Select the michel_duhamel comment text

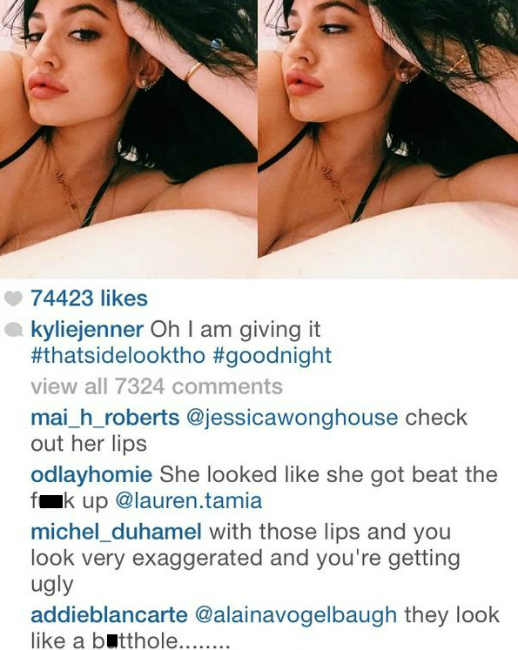[x=245, y=558]
